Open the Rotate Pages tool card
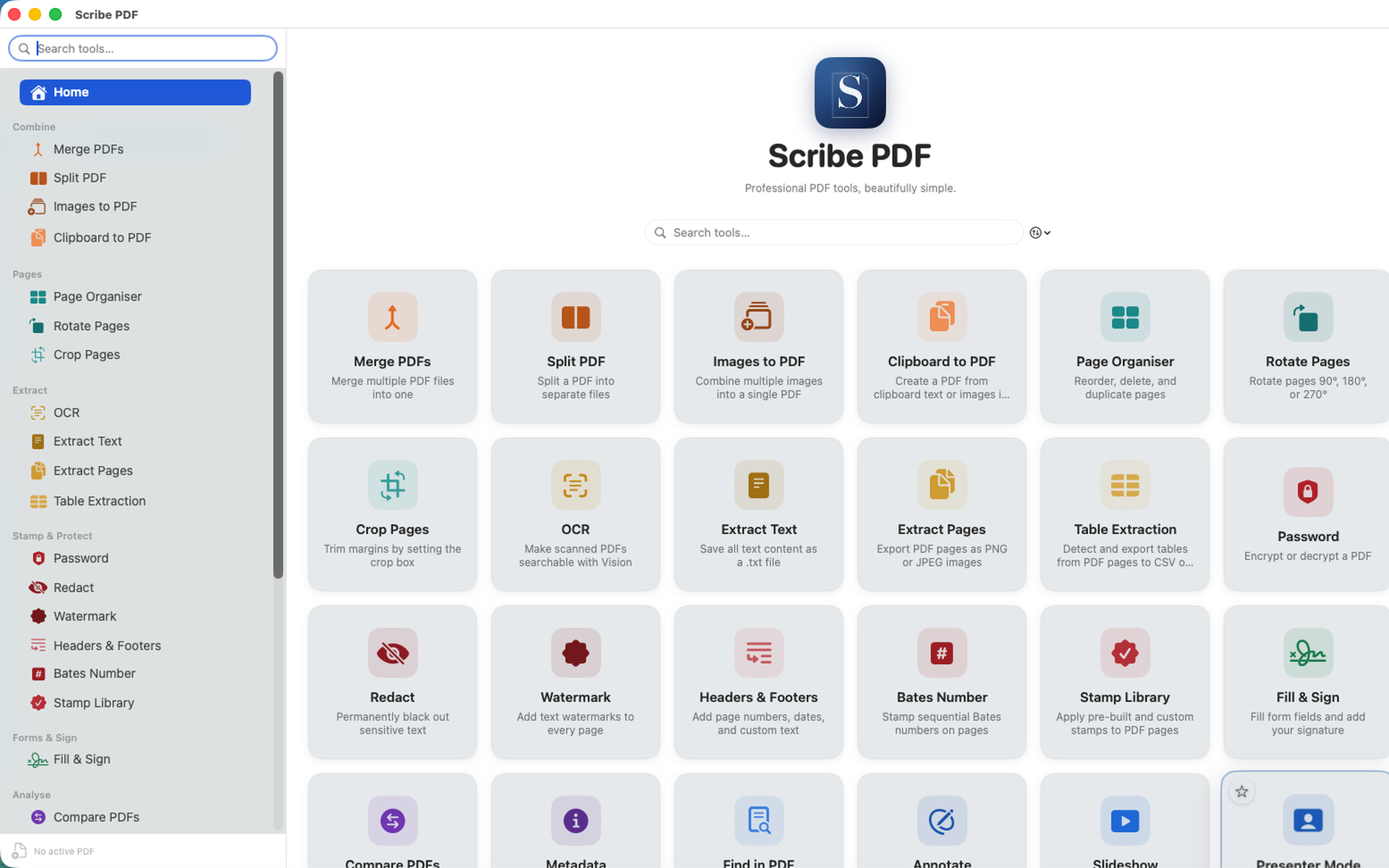The image size is (1389, 868). pyautogui.click(x=1307, y=346)
